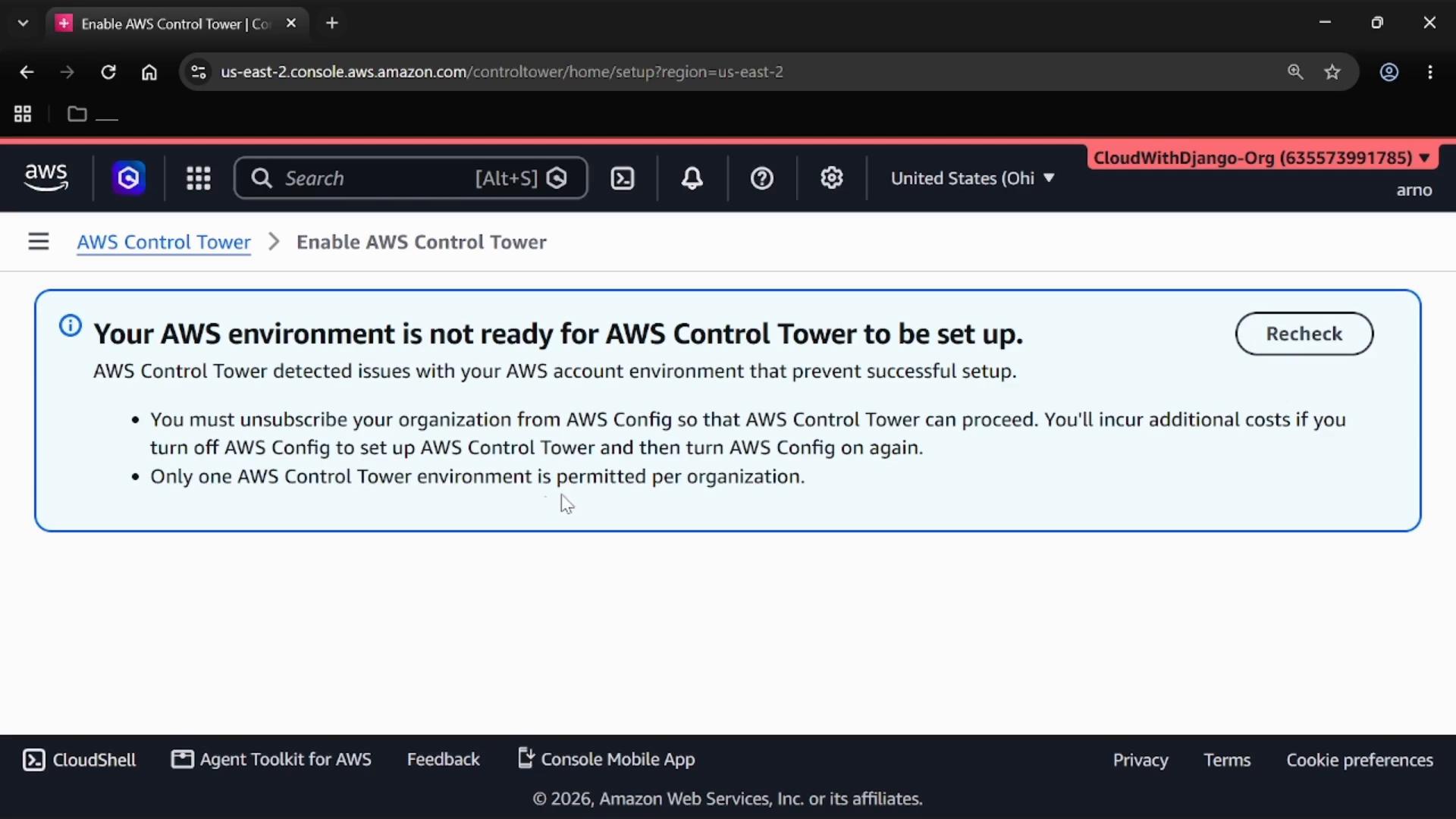Reload the current page
1456x819 pixels.
108,72
